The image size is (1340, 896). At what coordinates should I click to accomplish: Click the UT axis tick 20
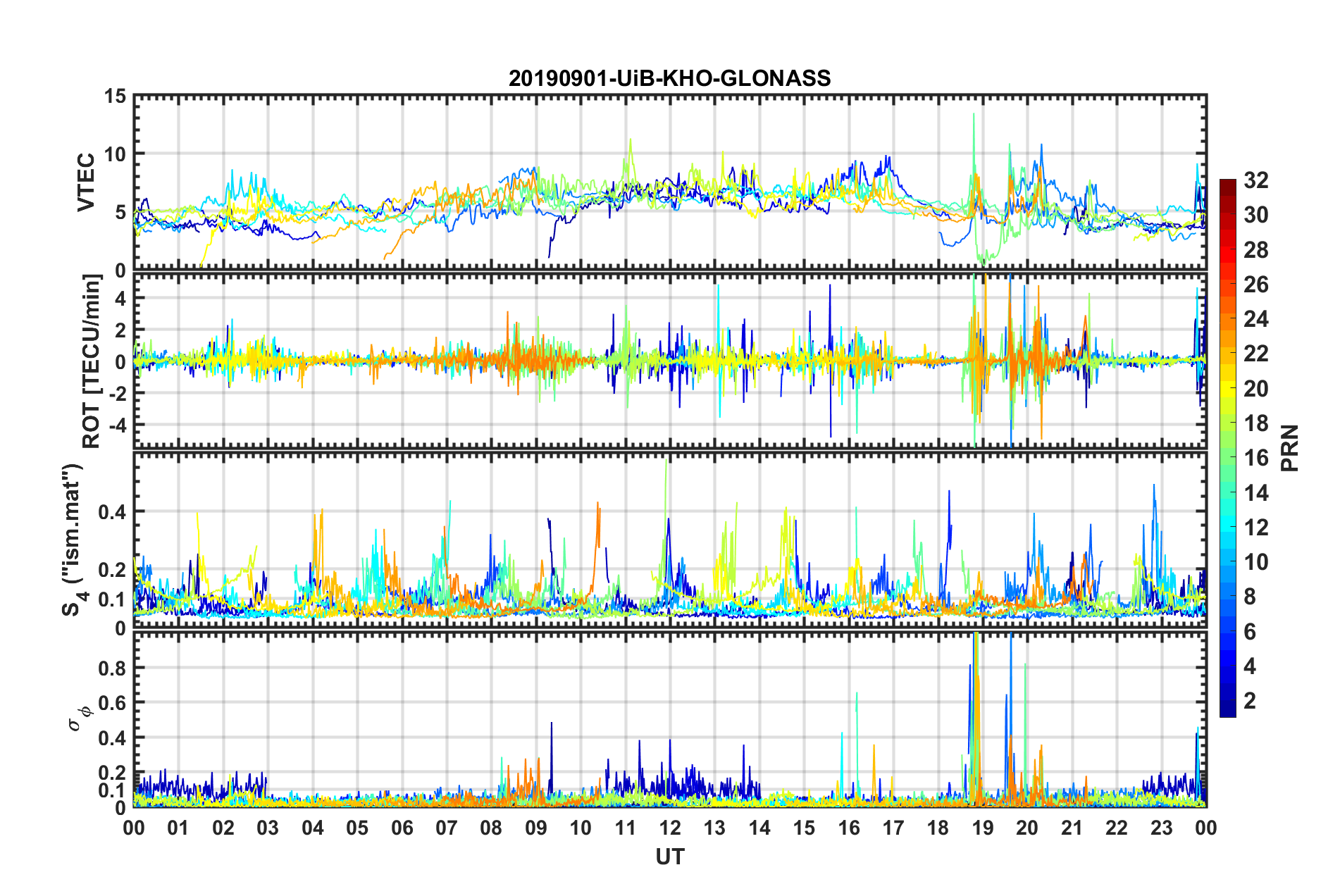click(x=1027, y=828)
